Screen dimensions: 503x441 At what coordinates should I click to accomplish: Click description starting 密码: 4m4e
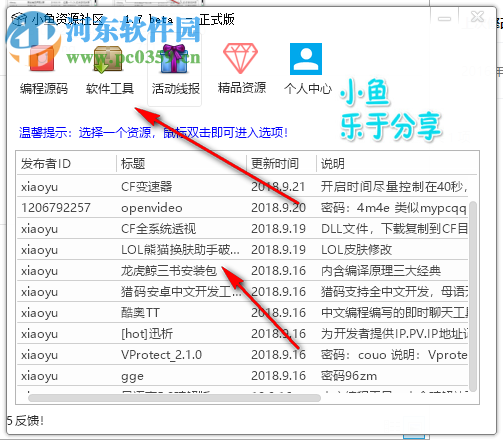(x=394, y=208)
